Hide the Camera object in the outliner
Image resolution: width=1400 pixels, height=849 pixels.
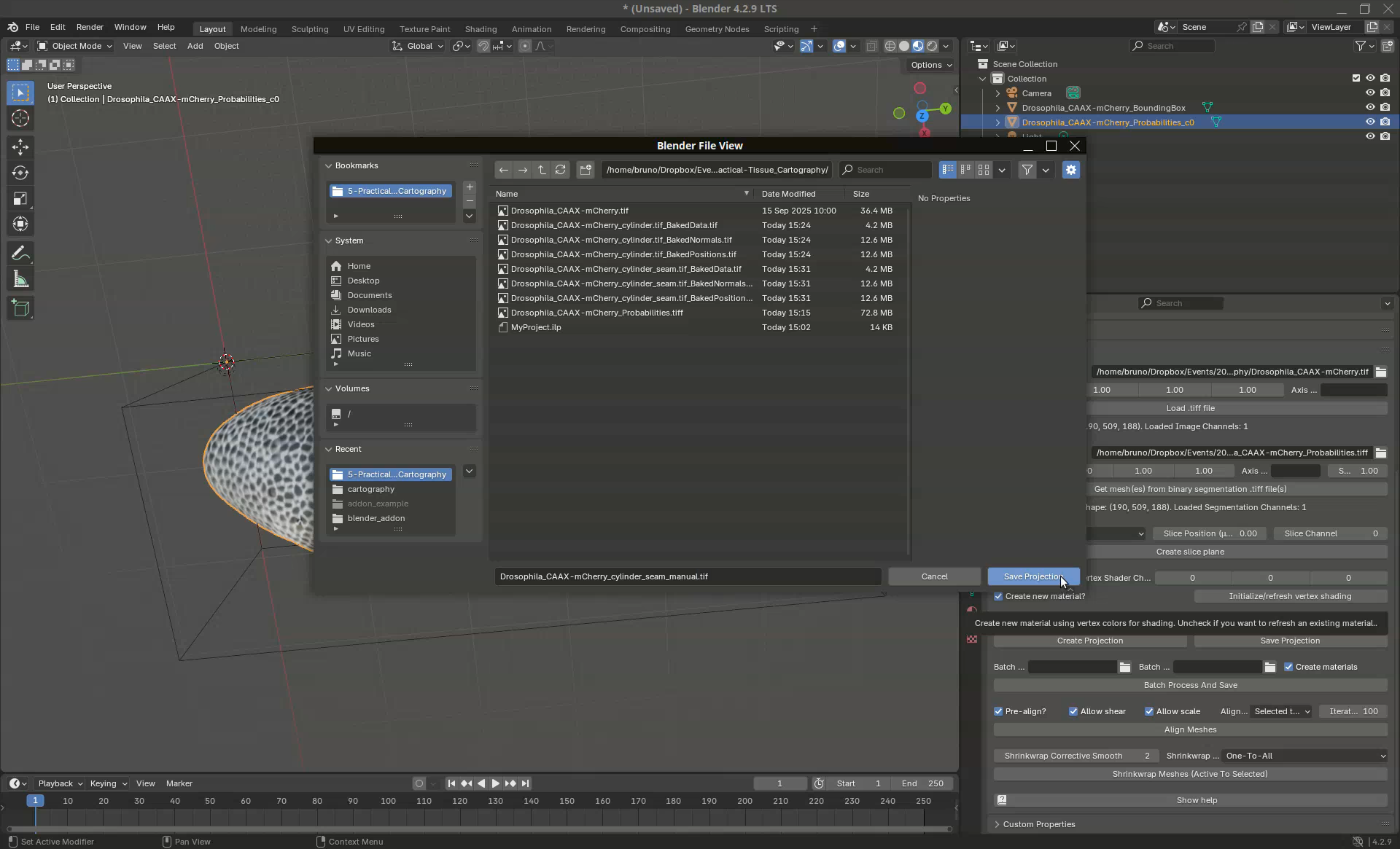(x=1369, y=93)
